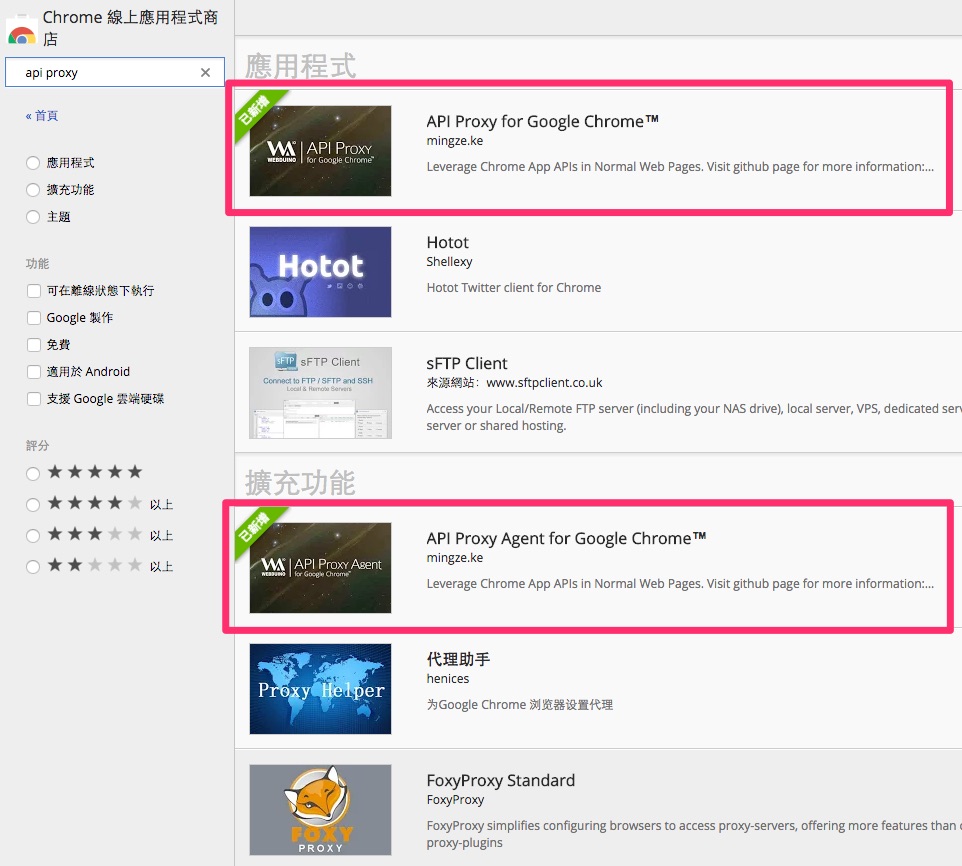This screenshot has width=962, height=866.
Task: Go back via the 首頁 link
Action: click(x=42, y=115)
